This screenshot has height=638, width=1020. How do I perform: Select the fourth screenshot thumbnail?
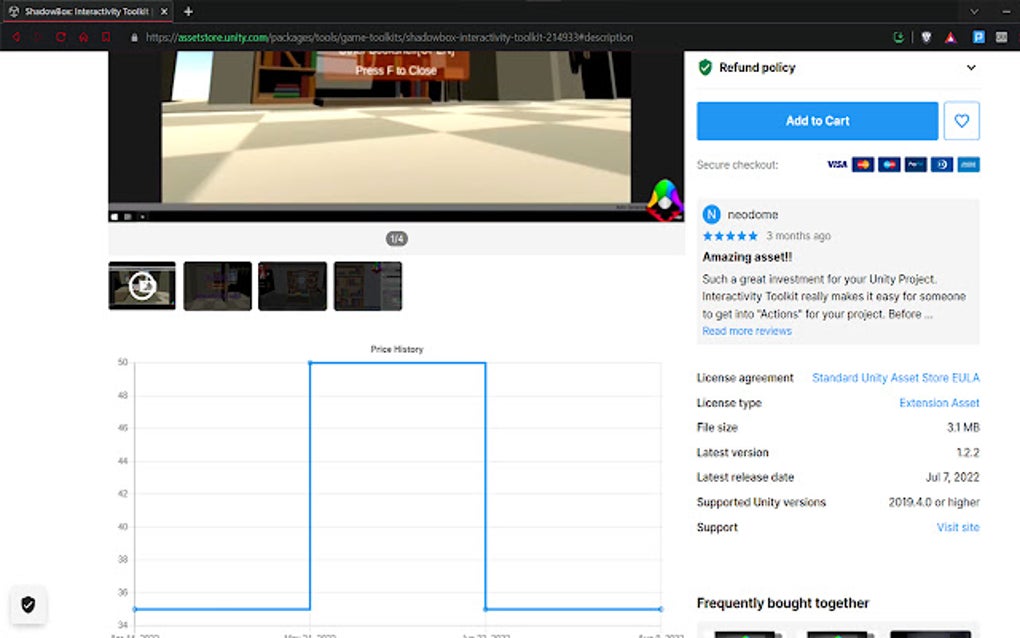(x=368, y=286)
